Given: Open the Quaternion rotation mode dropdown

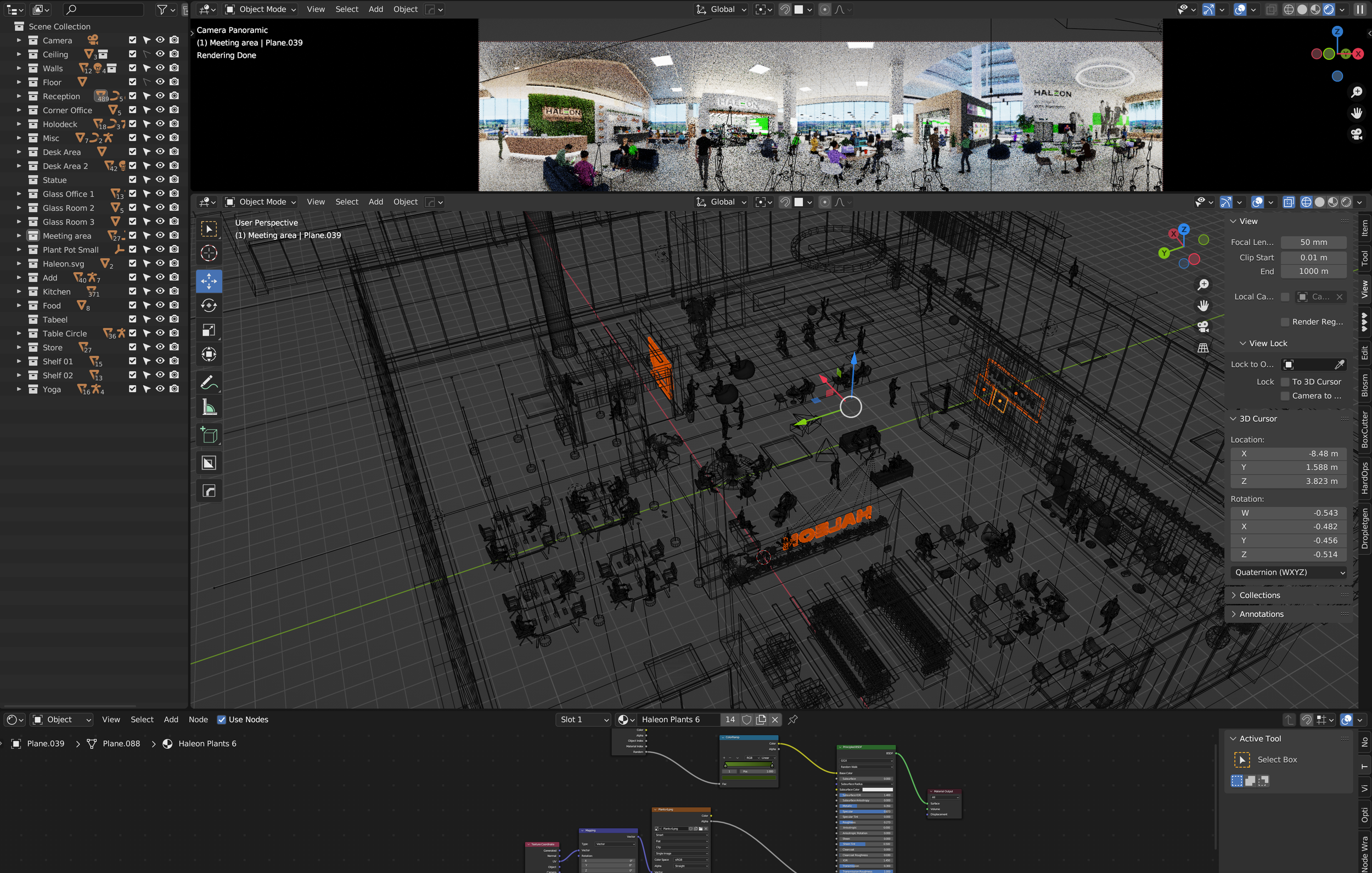Looking at the screenshot, I should pos(1289,572).
